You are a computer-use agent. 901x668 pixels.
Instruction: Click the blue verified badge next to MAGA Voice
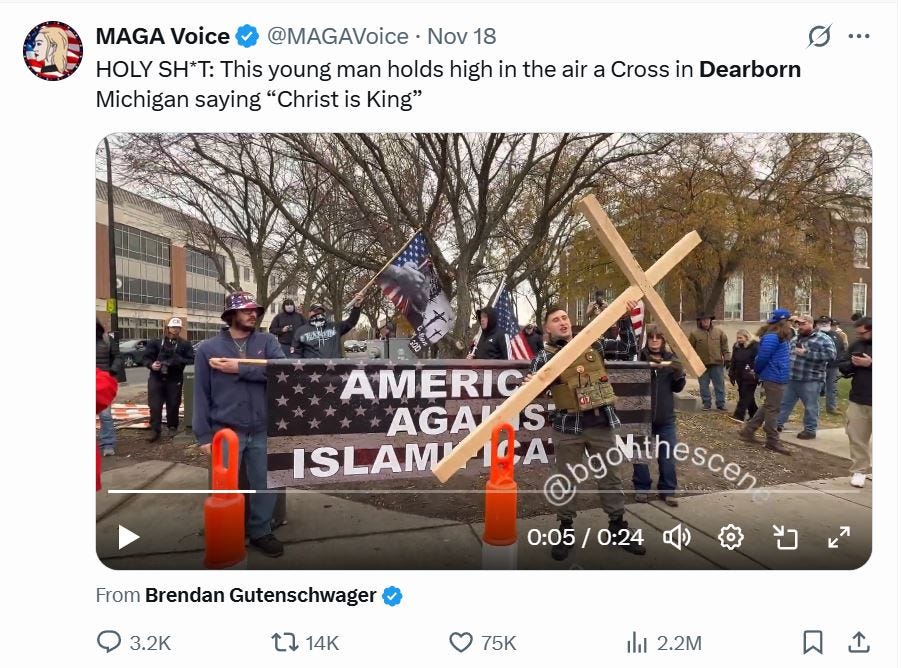tap(245, 34)
